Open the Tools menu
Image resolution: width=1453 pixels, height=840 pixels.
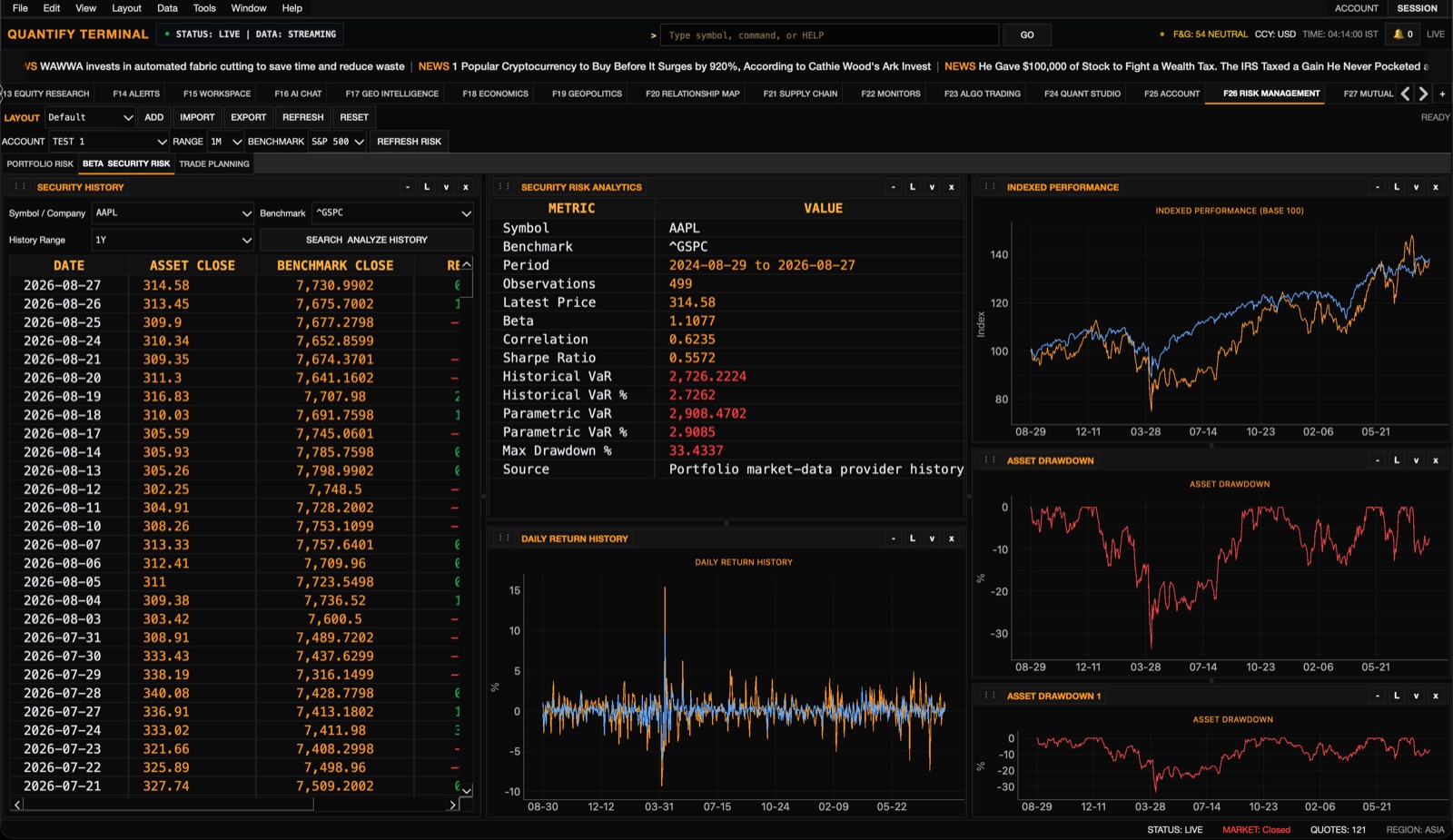click(204, 8)
